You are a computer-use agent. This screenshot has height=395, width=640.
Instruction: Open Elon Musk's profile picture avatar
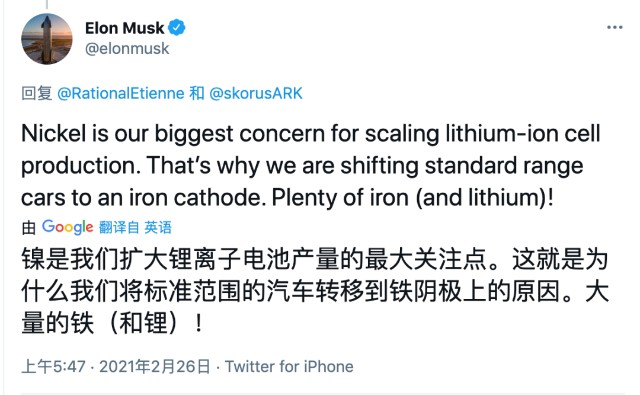[47, 39]
